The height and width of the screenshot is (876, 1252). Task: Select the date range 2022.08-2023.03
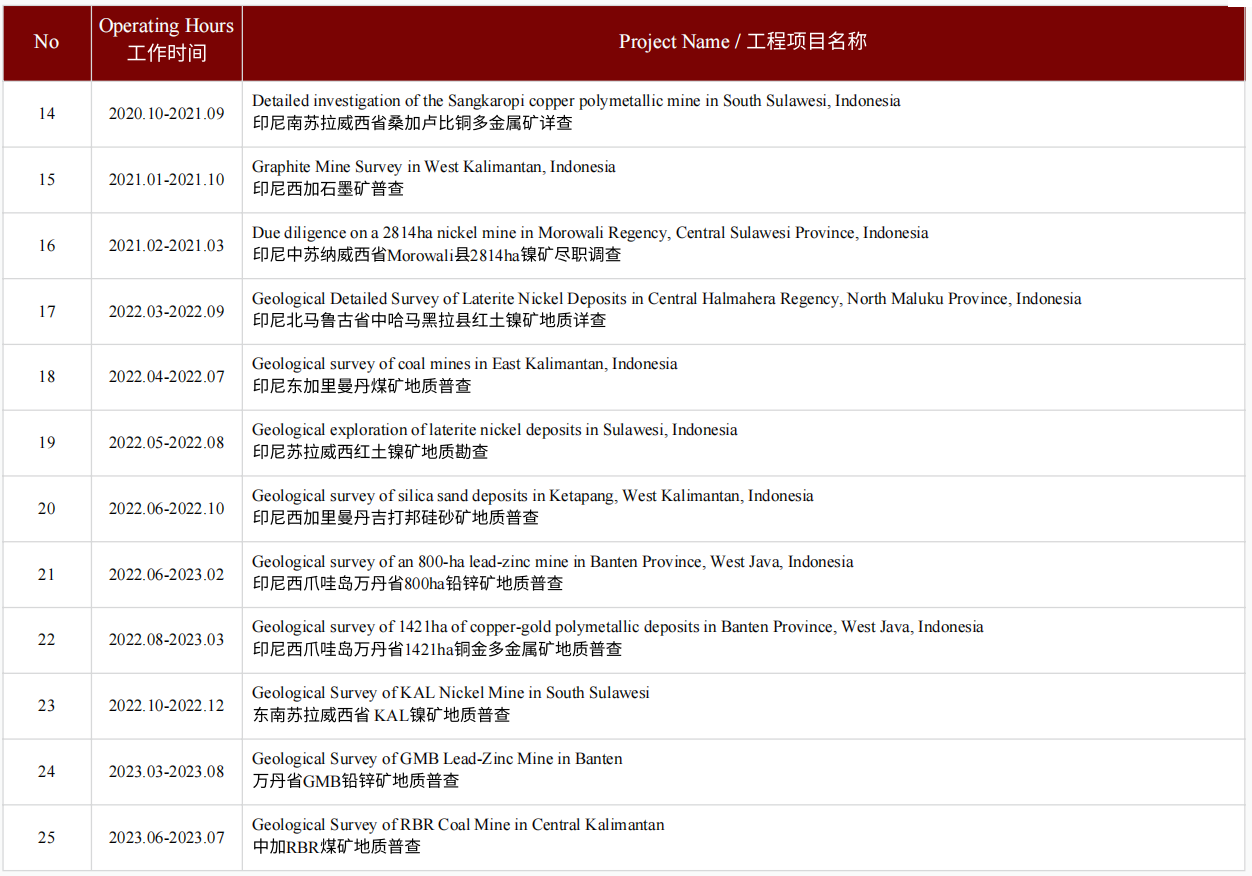(x=166, y=640)
